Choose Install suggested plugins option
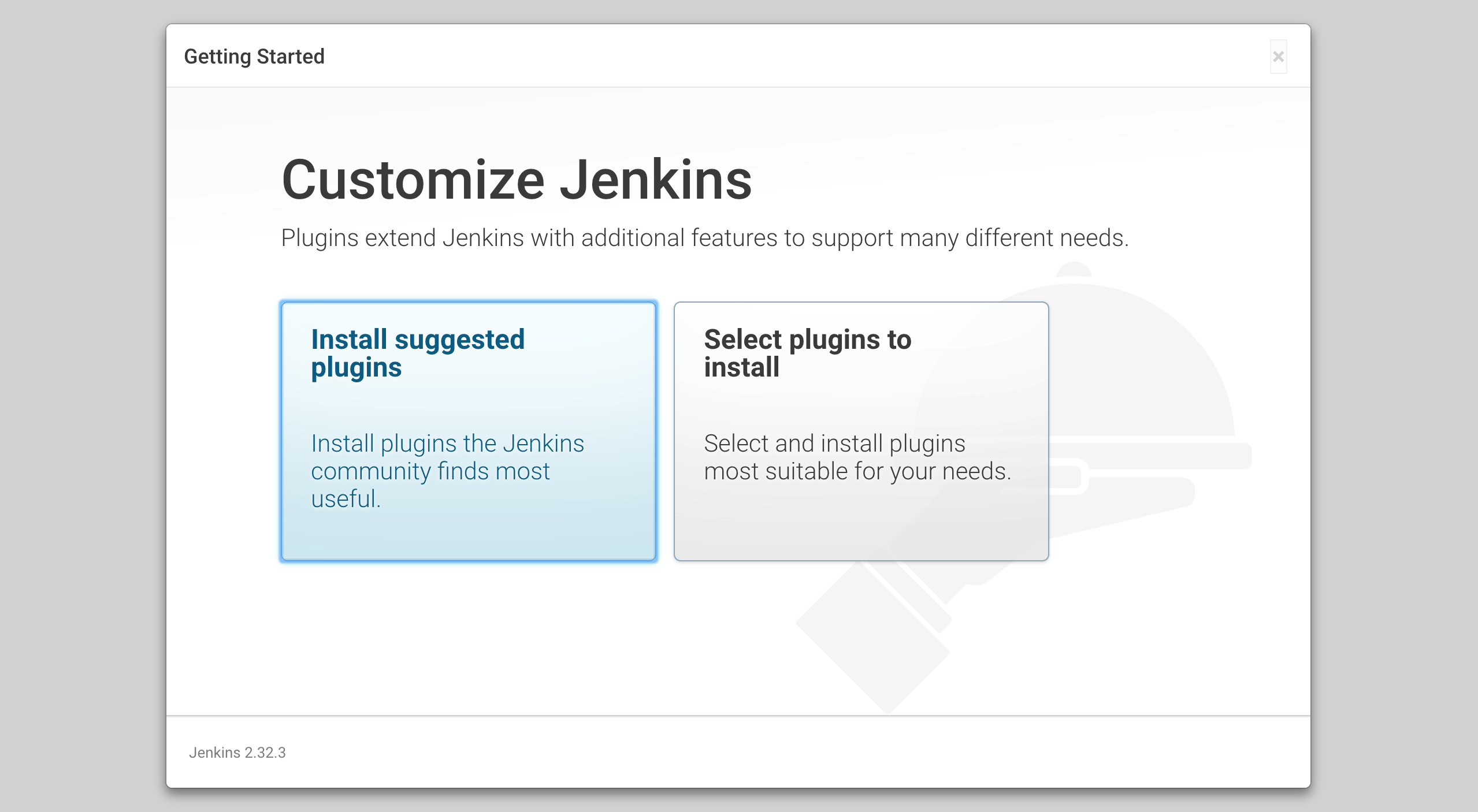 click(x=469, y=431)
